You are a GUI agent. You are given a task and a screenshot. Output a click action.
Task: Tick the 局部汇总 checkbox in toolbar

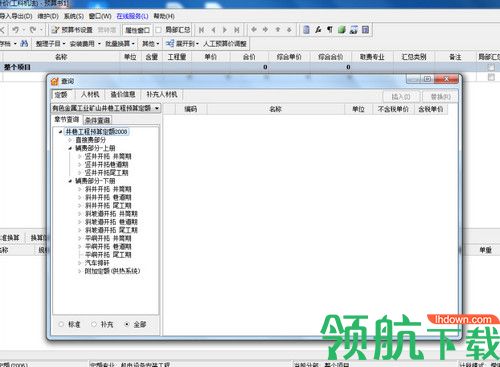(x=159, y=30)
